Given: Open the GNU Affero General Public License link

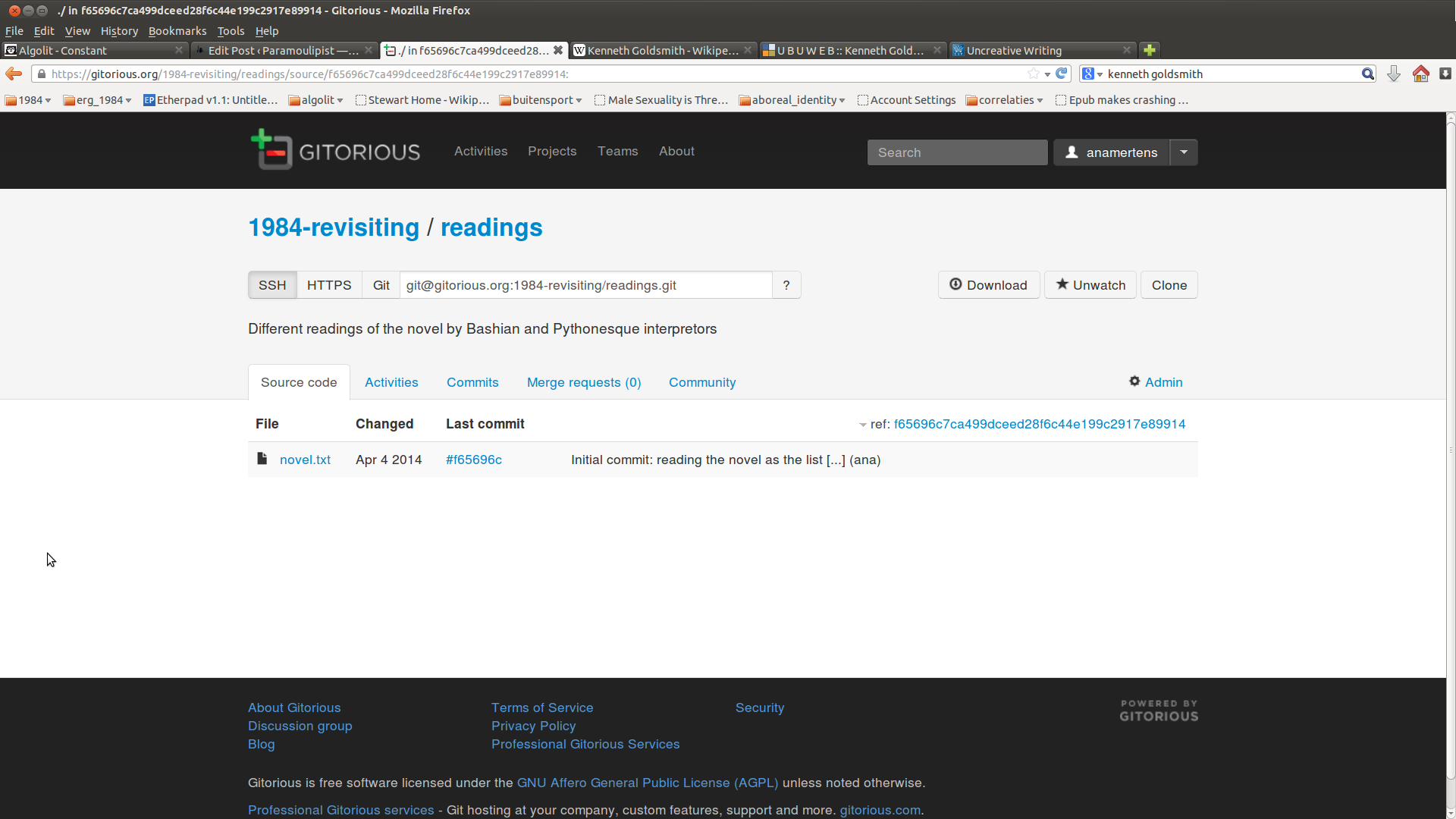Looking at the screenshot, I should click(648, 783).
